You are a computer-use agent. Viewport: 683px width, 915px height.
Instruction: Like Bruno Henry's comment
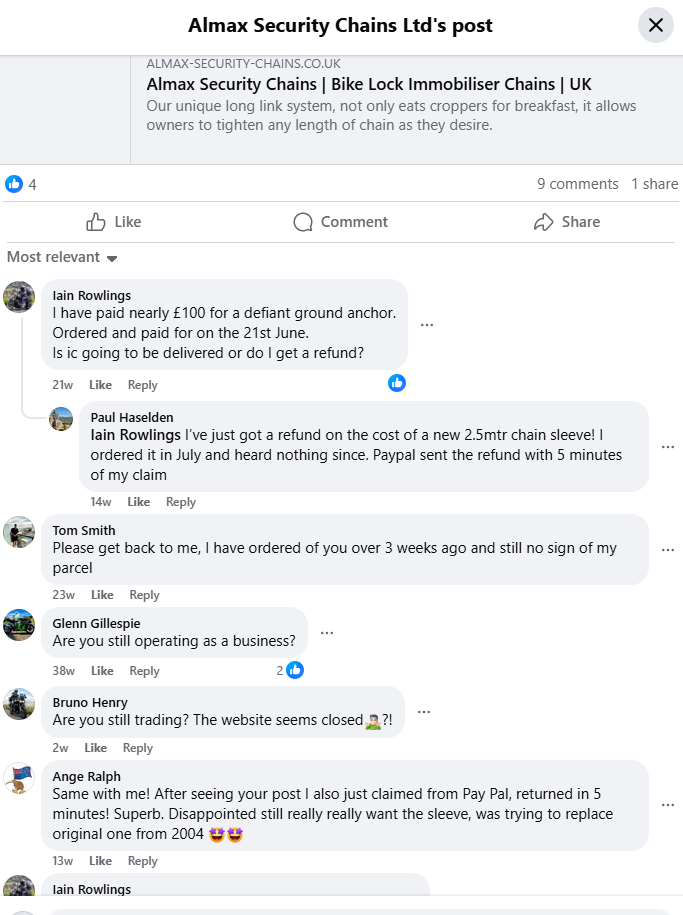(96, 748)
